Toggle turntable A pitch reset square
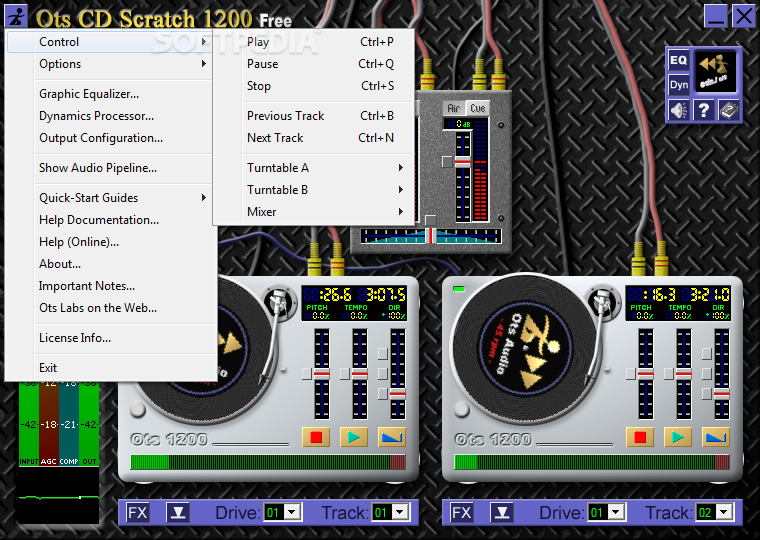The height and width of the screenshot is (540, 760). 306,374
